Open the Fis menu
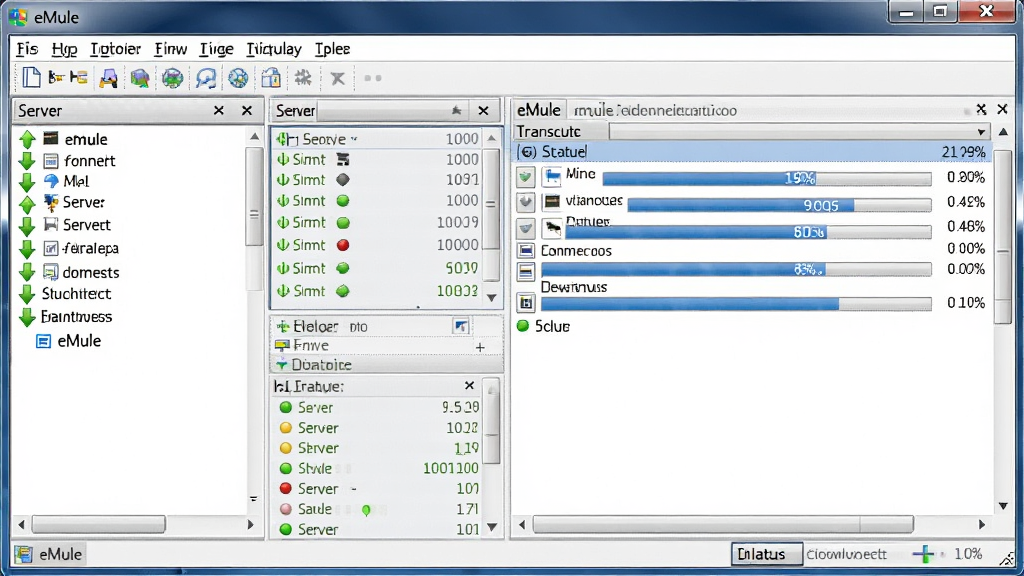This screenshot has width=1024, height=576. tap(27, 49)
